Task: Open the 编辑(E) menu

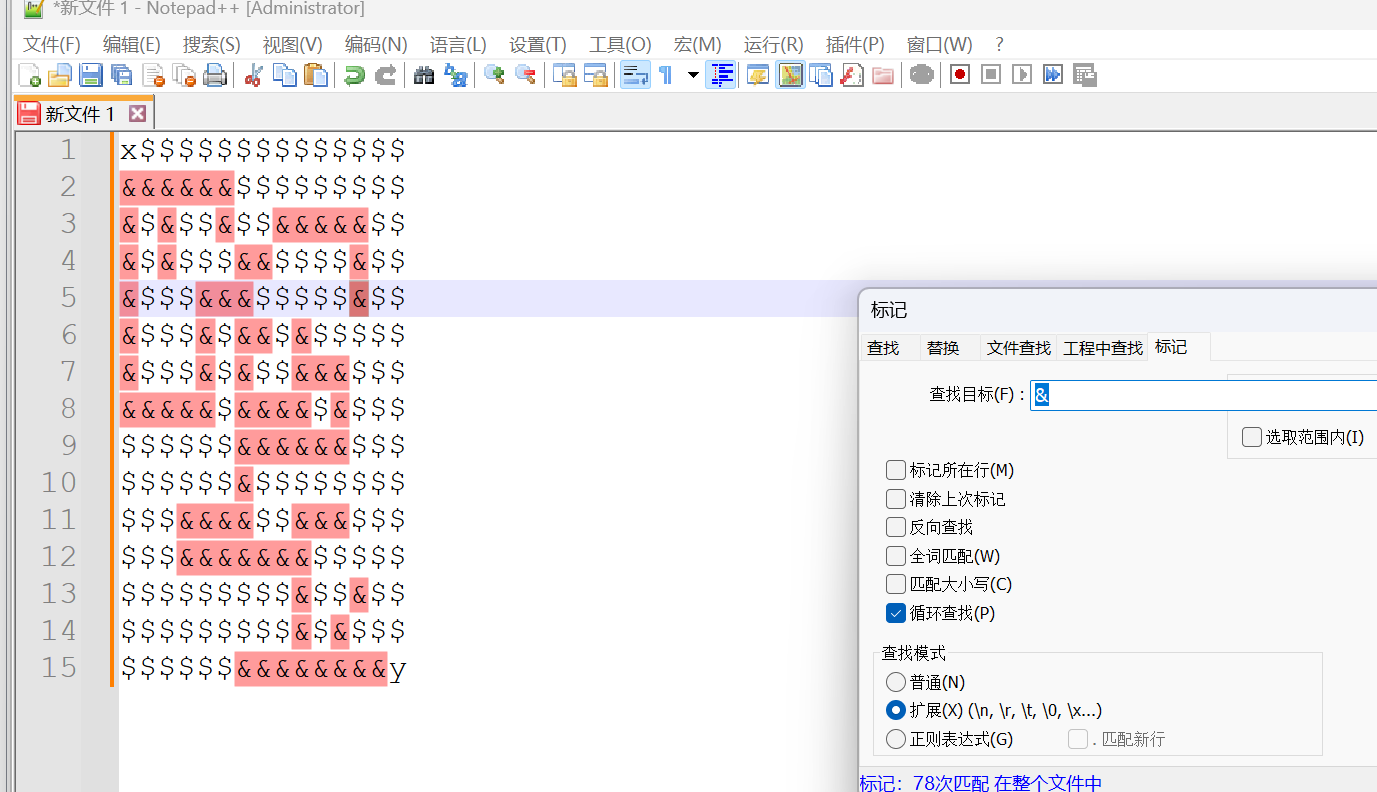Action: point(132,45)
